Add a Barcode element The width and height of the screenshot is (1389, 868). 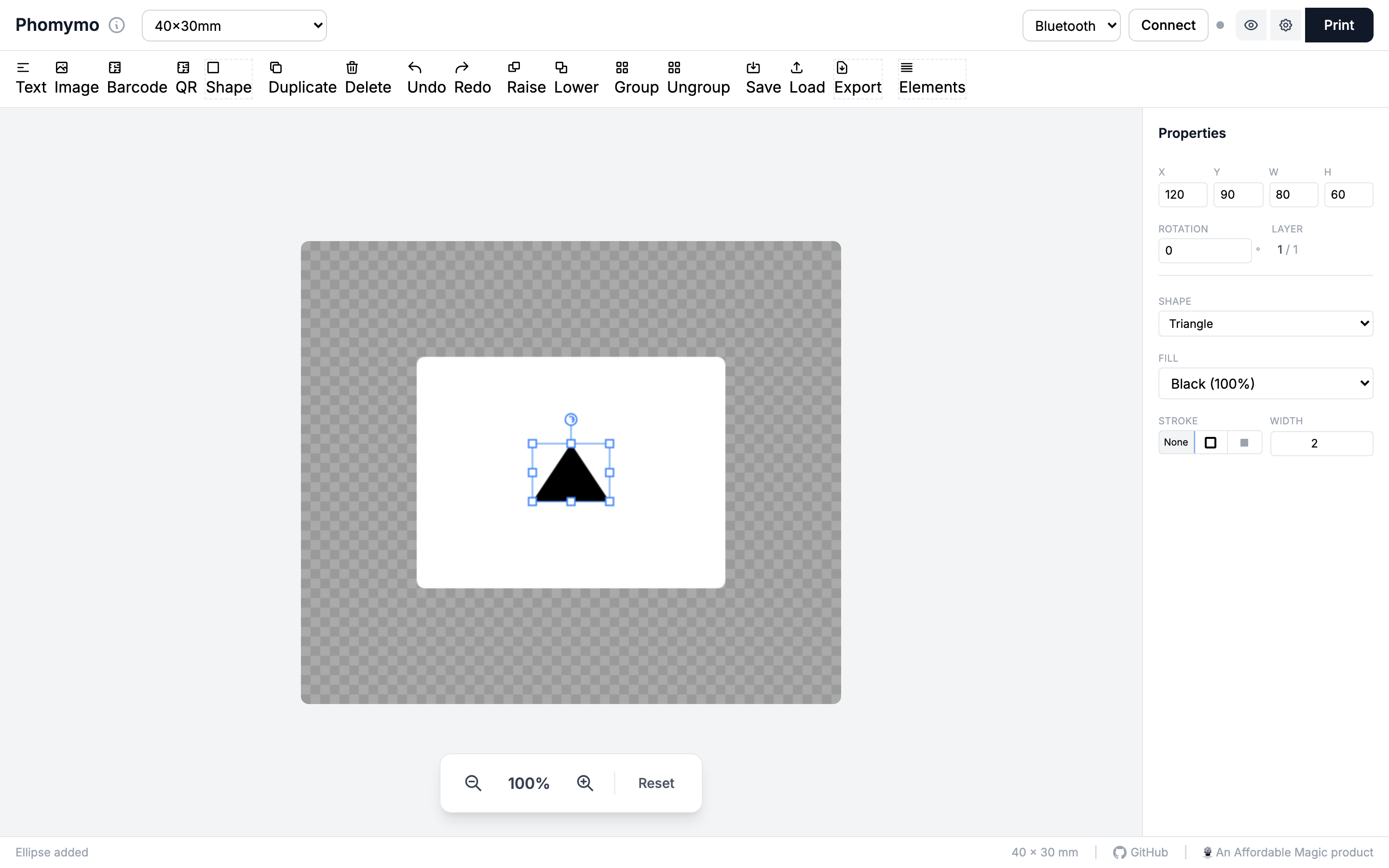(x=136, y=79)
